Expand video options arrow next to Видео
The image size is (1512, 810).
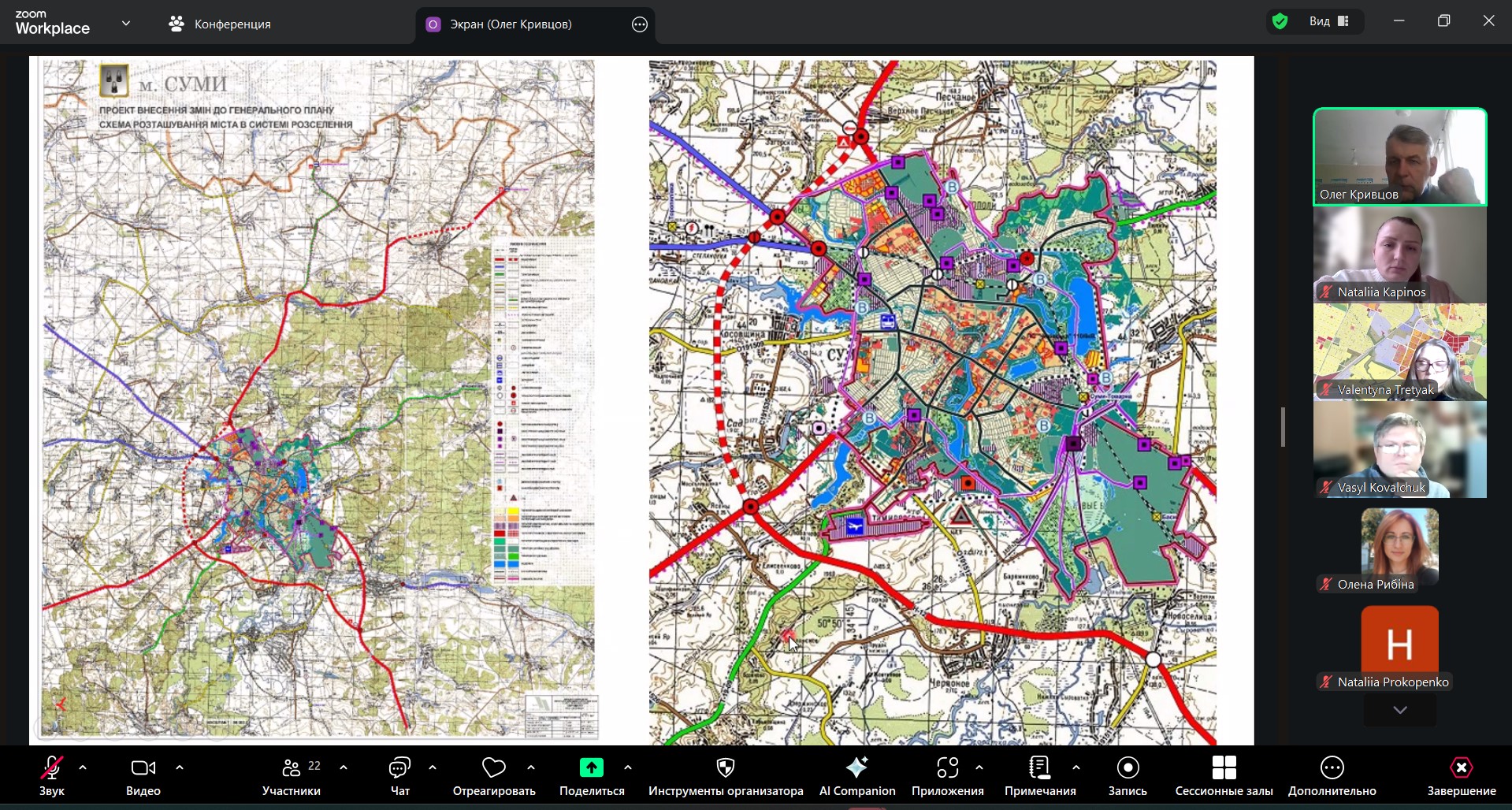pos(180,767)
